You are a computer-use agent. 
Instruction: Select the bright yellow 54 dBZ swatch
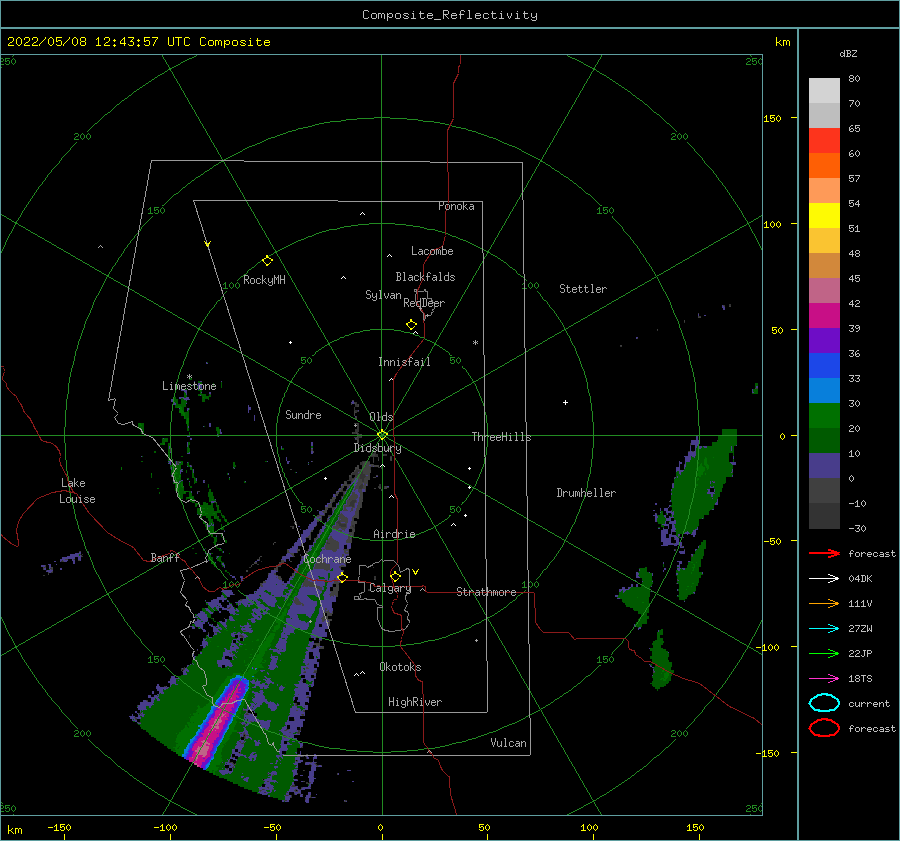click(824, 215)
